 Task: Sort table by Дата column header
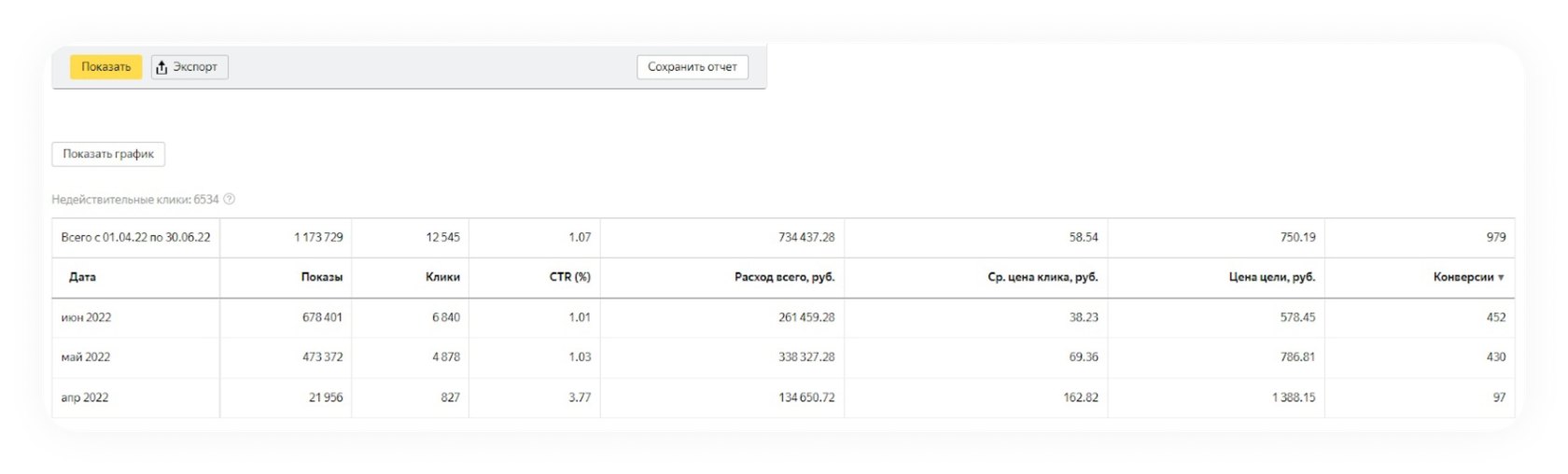(x=82, y=277)
